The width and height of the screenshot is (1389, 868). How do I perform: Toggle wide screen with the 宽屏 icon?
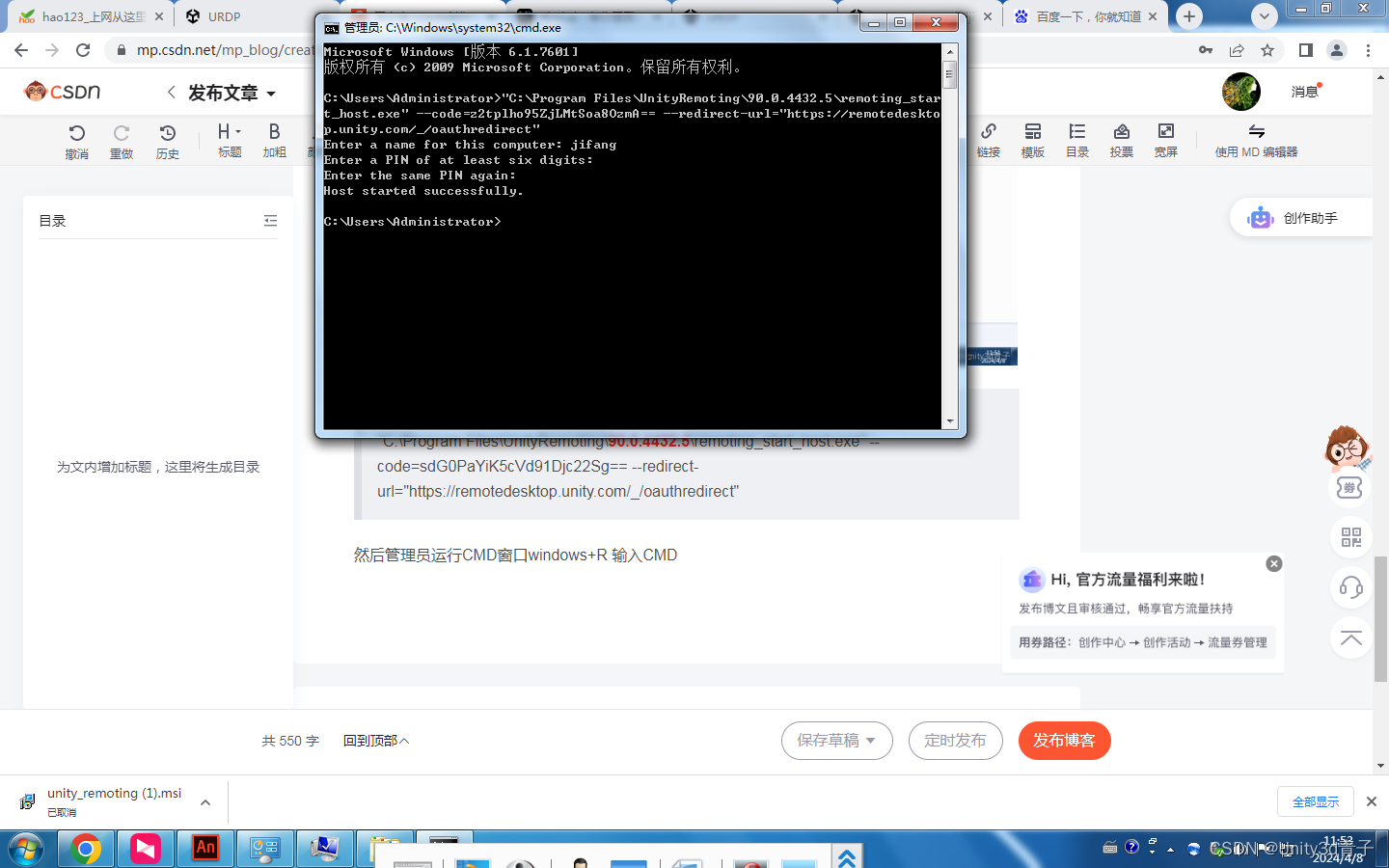pos(1166,140)
